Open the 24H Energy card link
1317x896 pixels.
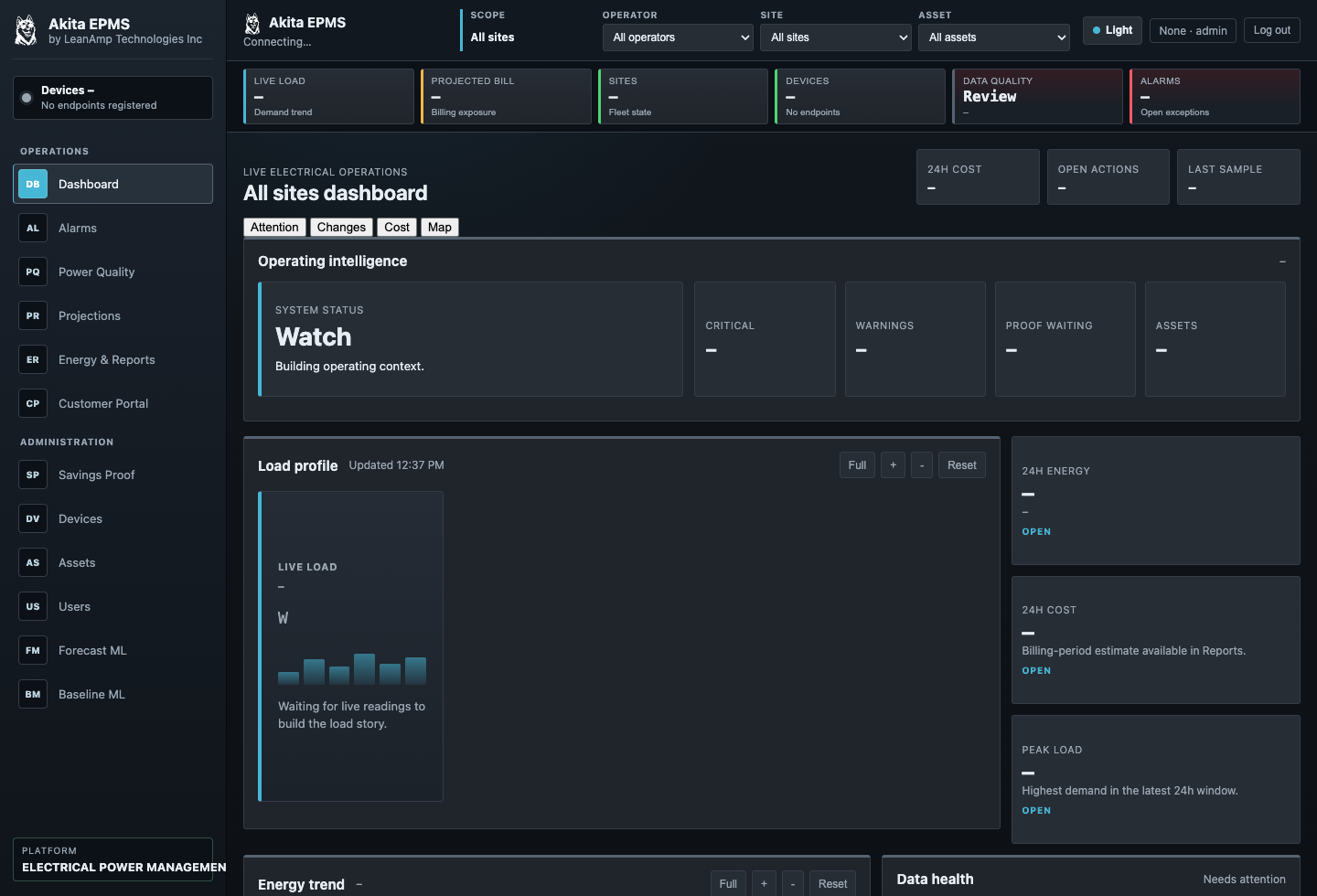(1036, 531)
